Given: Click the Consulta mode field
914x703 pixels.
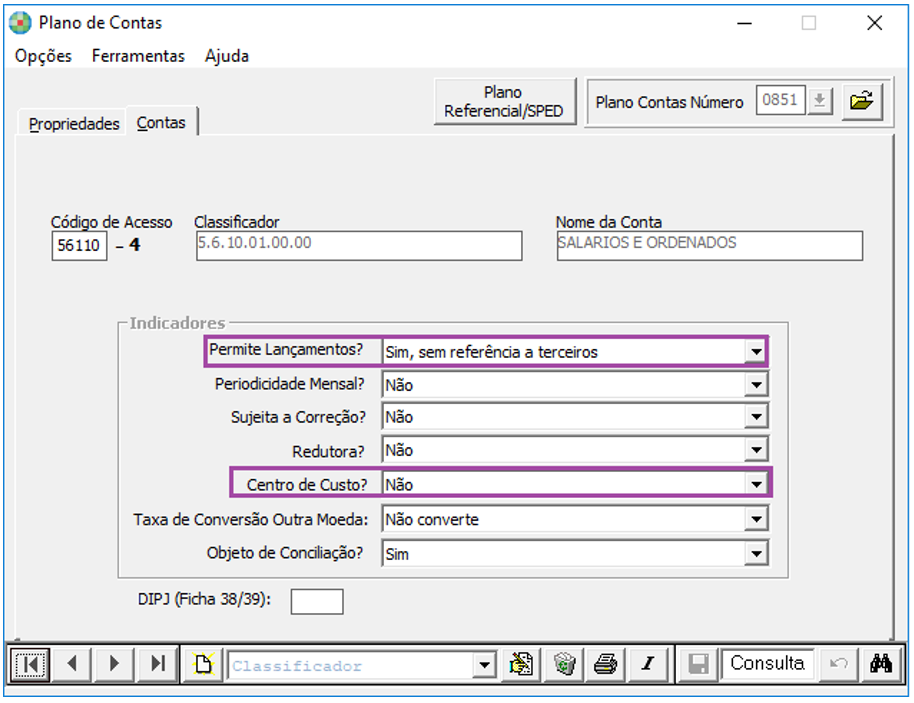Looking at the screenshot, I should (767, 663).
